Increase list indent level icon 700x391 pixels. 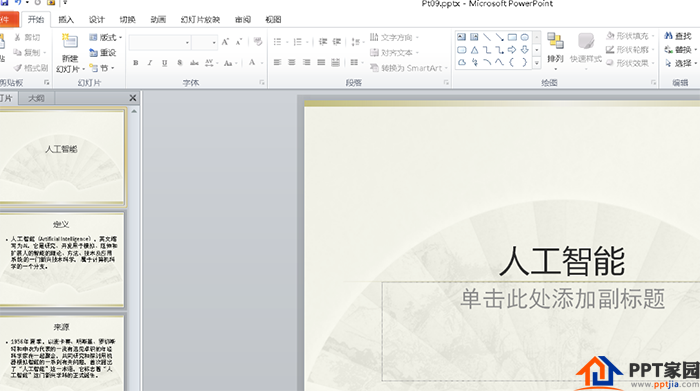(x=337, y=42)
